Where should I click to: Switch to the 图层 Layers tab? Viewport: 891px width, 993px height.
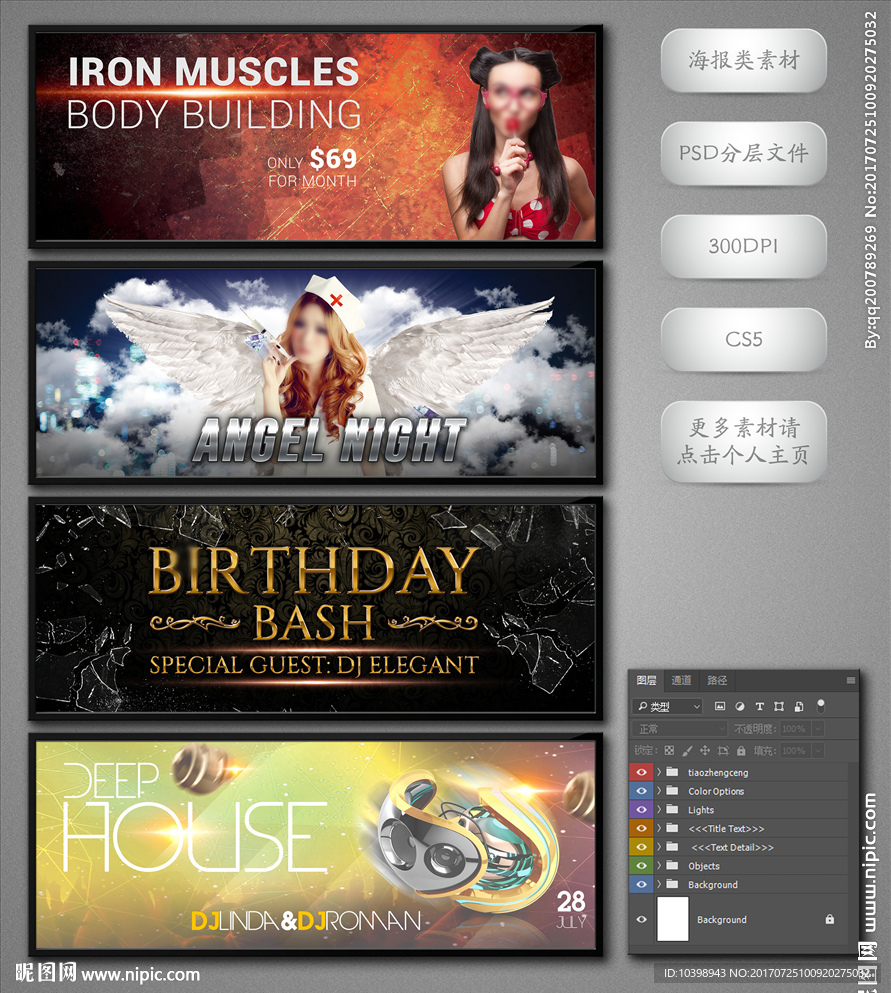[647, 680]
